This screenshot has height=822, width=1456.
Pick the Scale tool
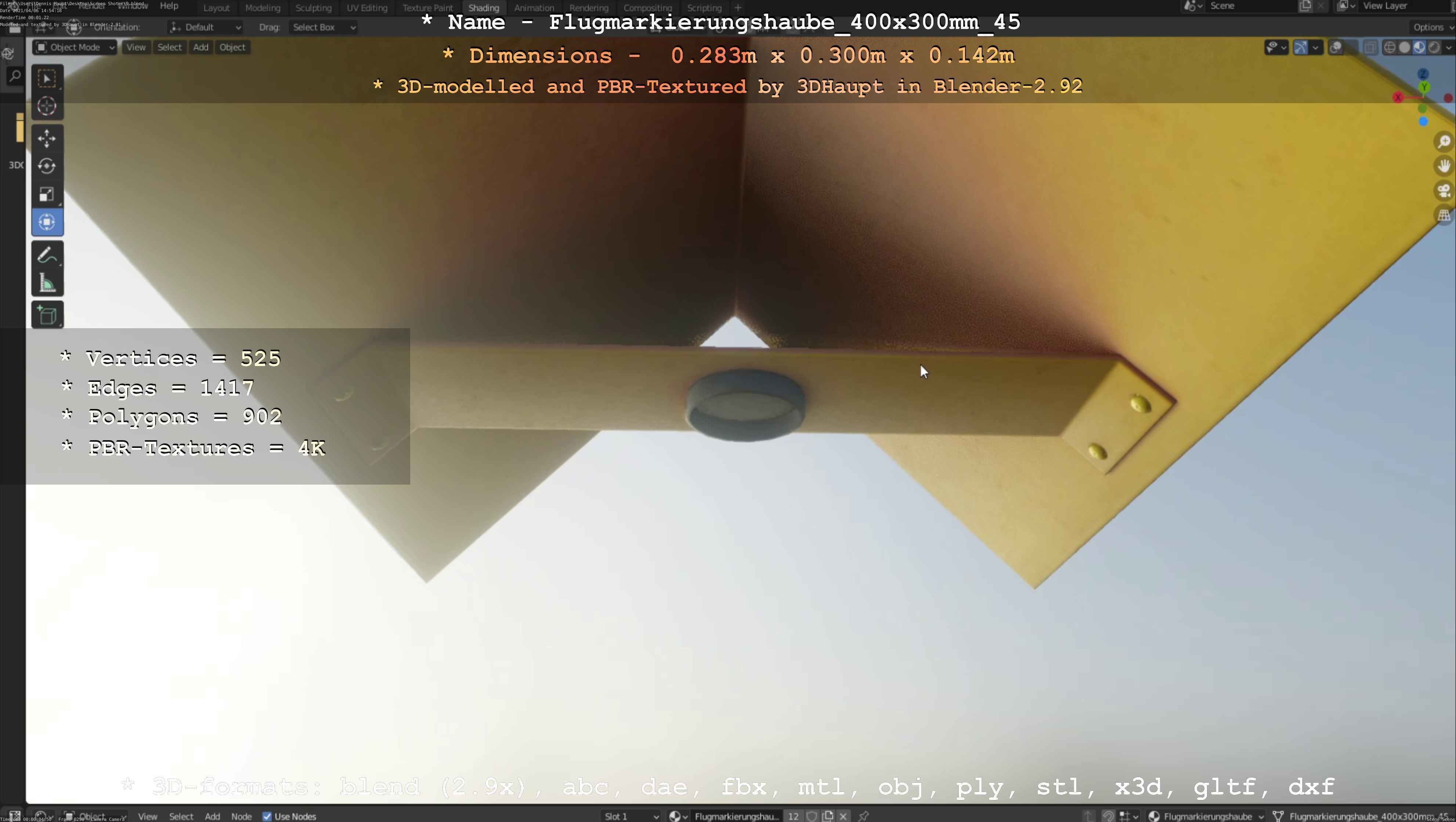click(47, 194)
